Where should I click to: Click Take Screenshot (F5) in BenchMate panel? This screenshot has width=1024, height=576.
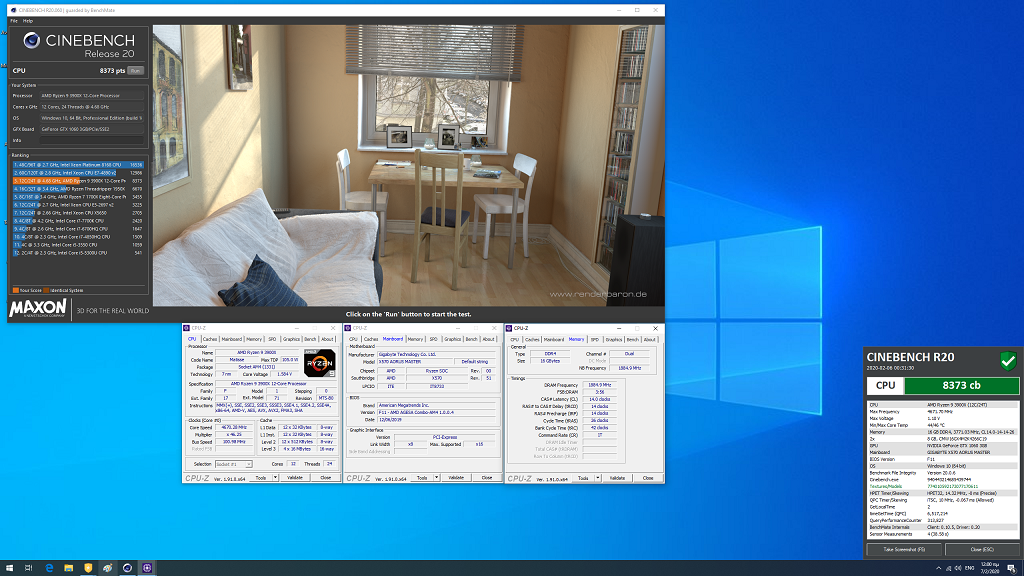pyautogui.click(x=904, y=550)
